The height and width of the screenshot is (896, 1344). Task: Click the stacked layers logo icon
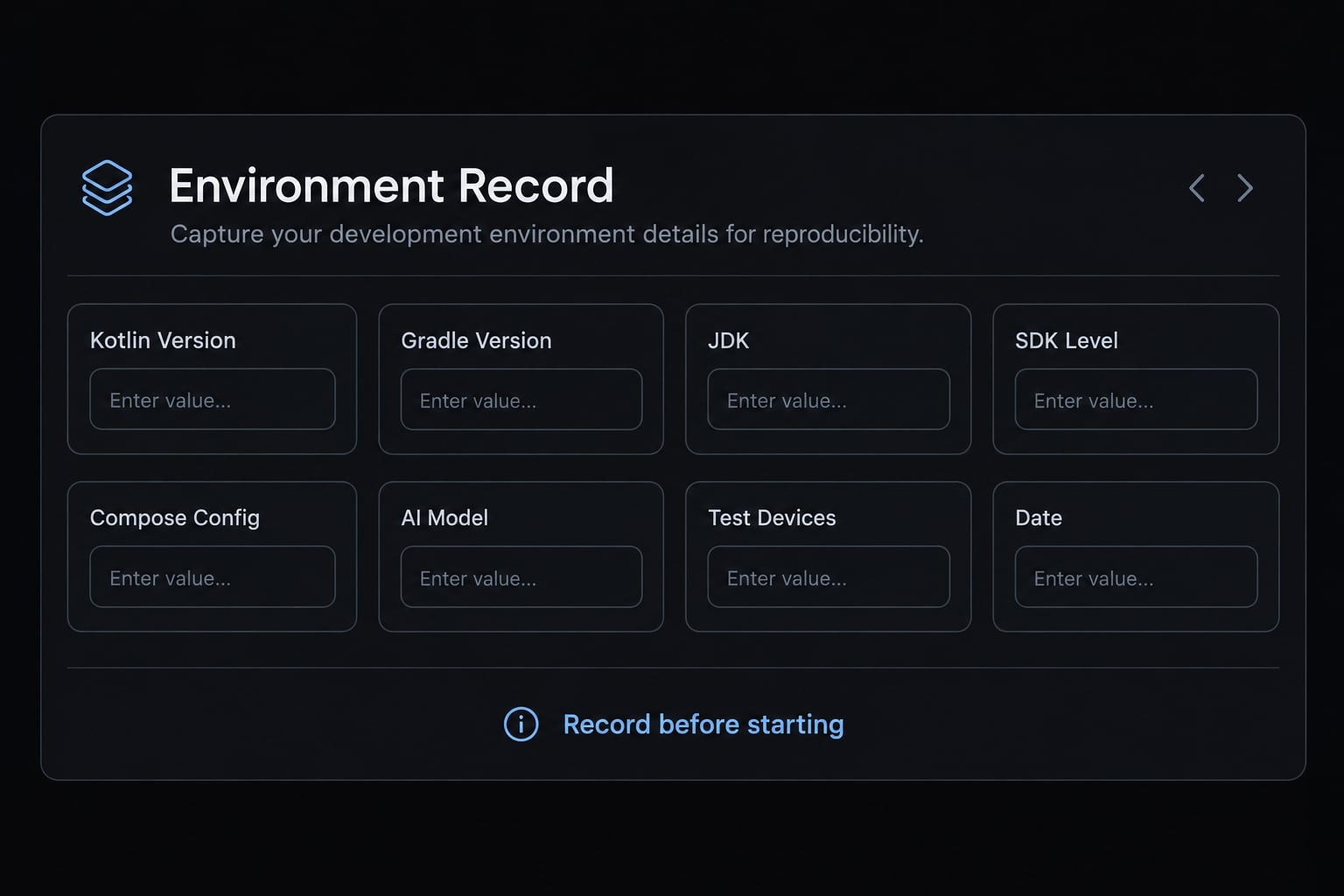pyautogui.click(x=107, y=187)
